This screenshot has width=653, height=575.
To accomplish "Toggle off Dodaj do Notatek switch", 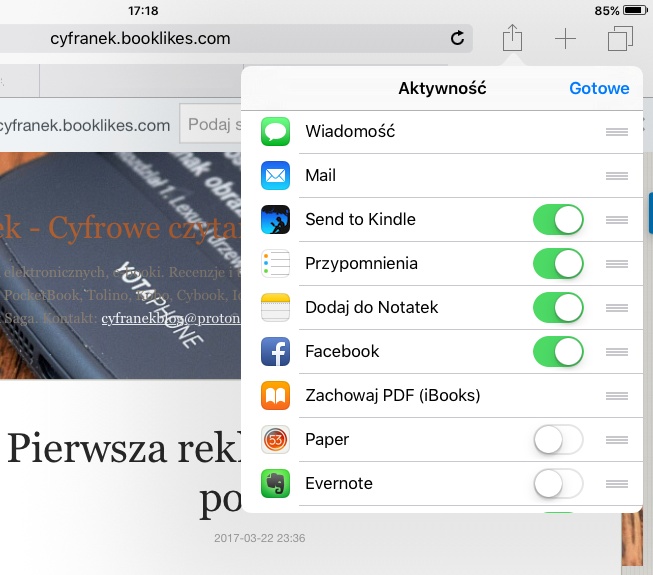I will pos(558,307).
